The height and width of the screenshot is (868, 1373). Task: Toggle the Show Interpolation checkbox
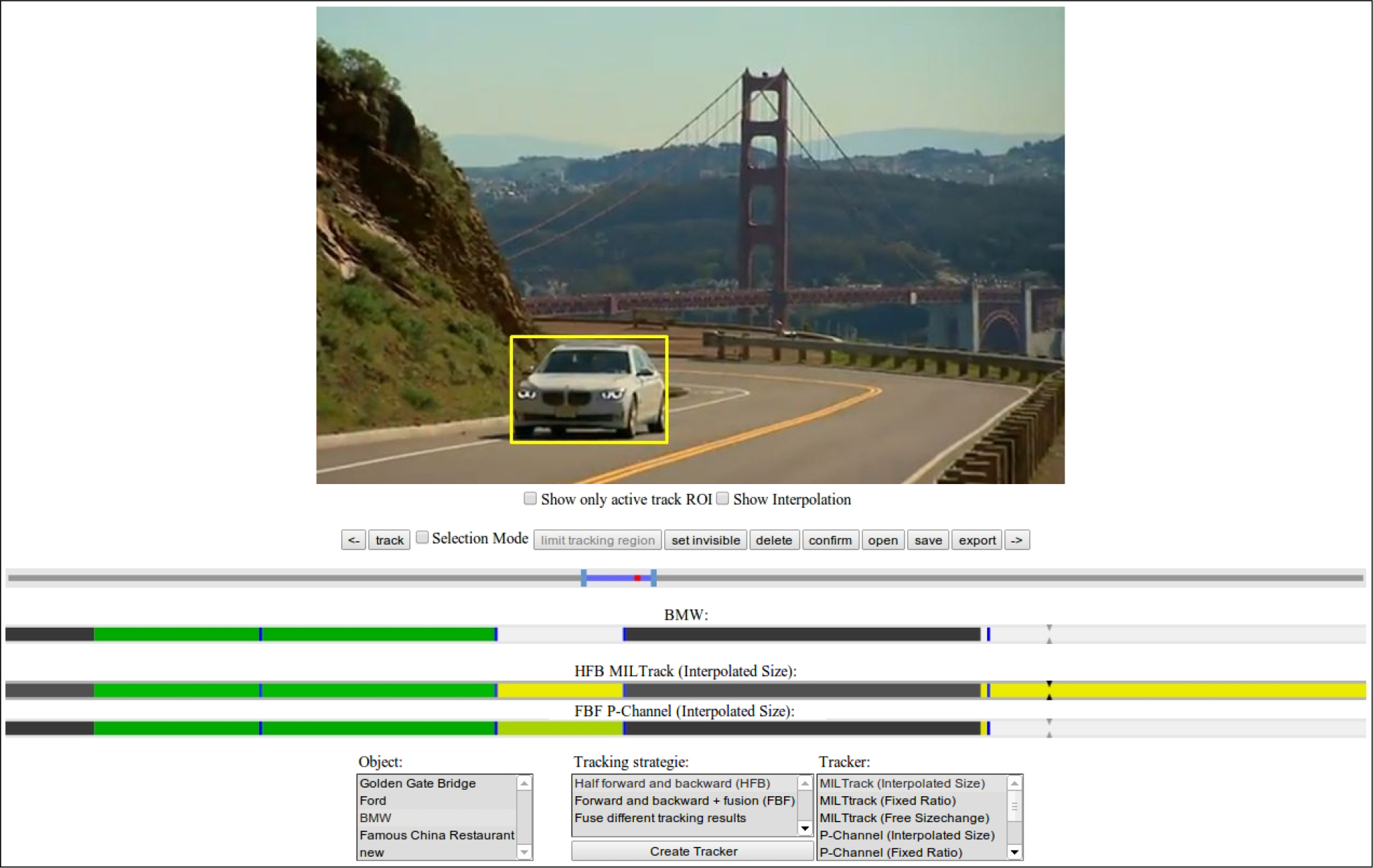point(723,499)
